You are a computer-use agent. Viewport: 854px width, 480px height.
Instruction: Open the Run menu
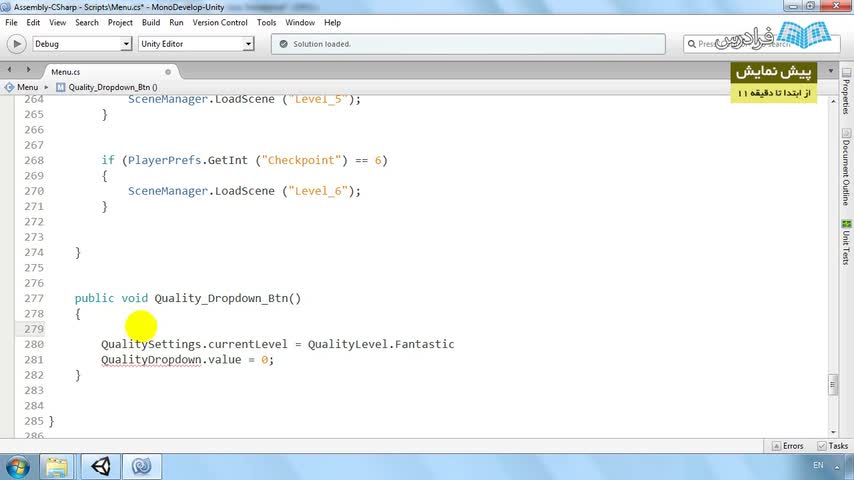176,23
